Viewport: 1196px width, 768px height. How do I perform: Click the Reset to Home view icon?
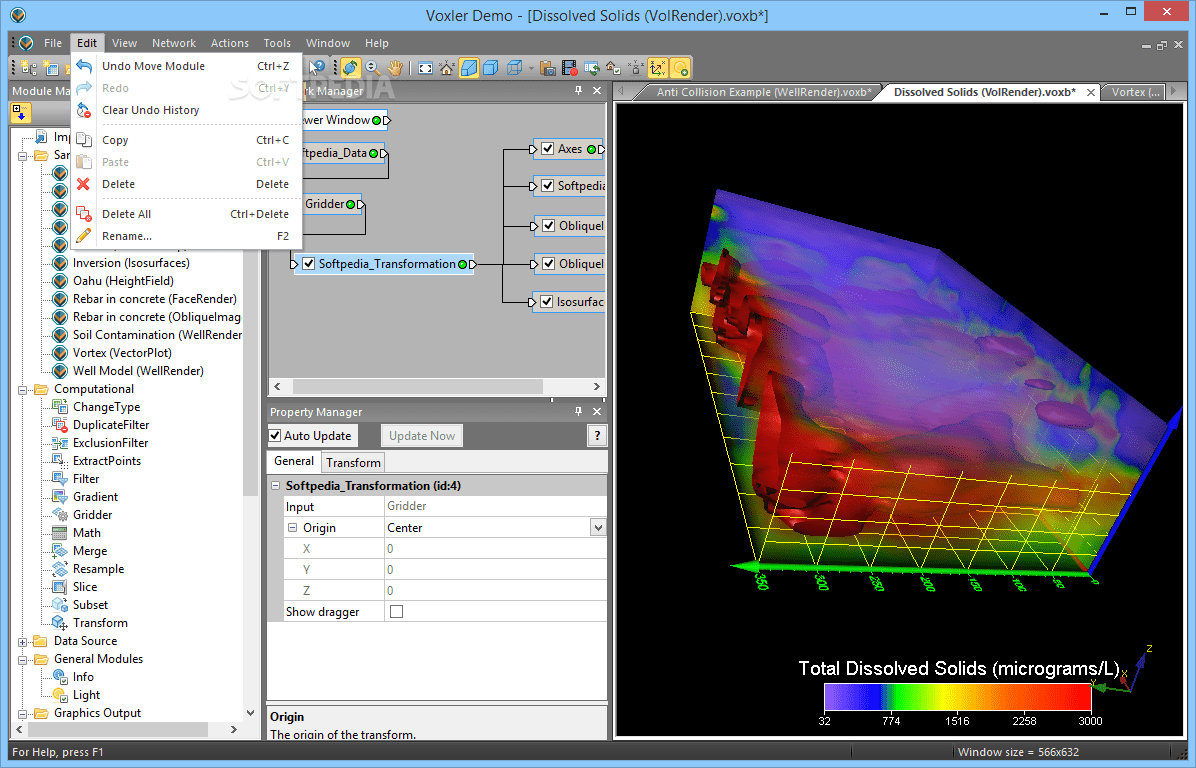click(446, 68)
